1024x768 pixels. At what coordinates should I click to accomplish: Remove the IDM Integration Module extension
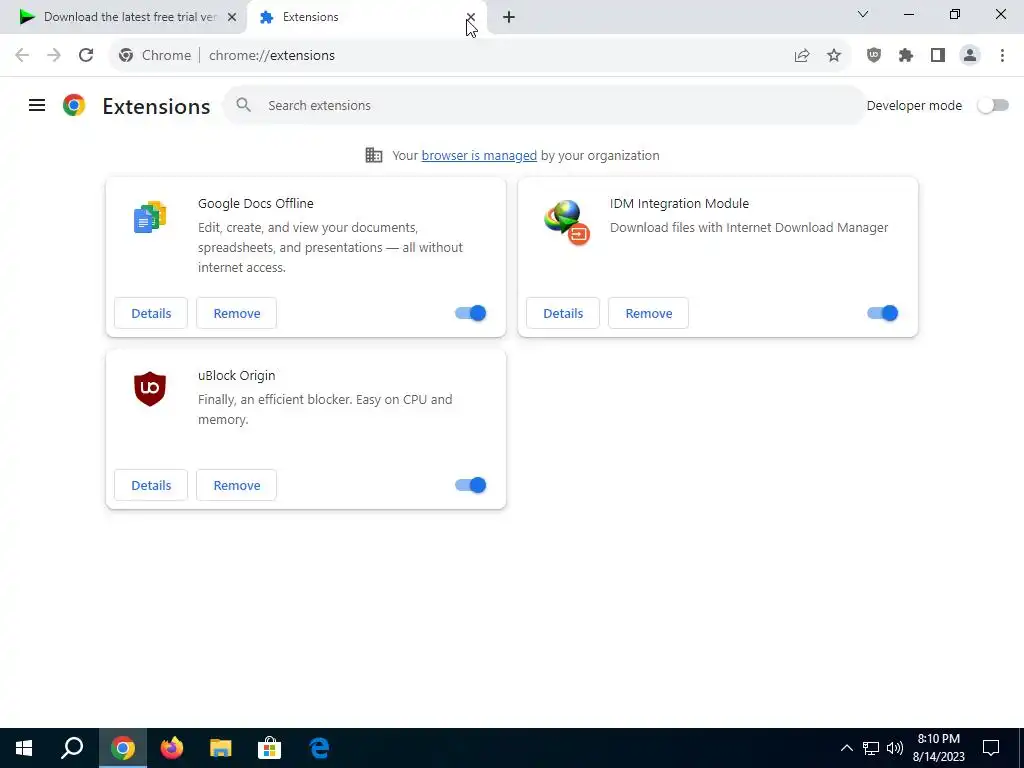click(648, 313)
